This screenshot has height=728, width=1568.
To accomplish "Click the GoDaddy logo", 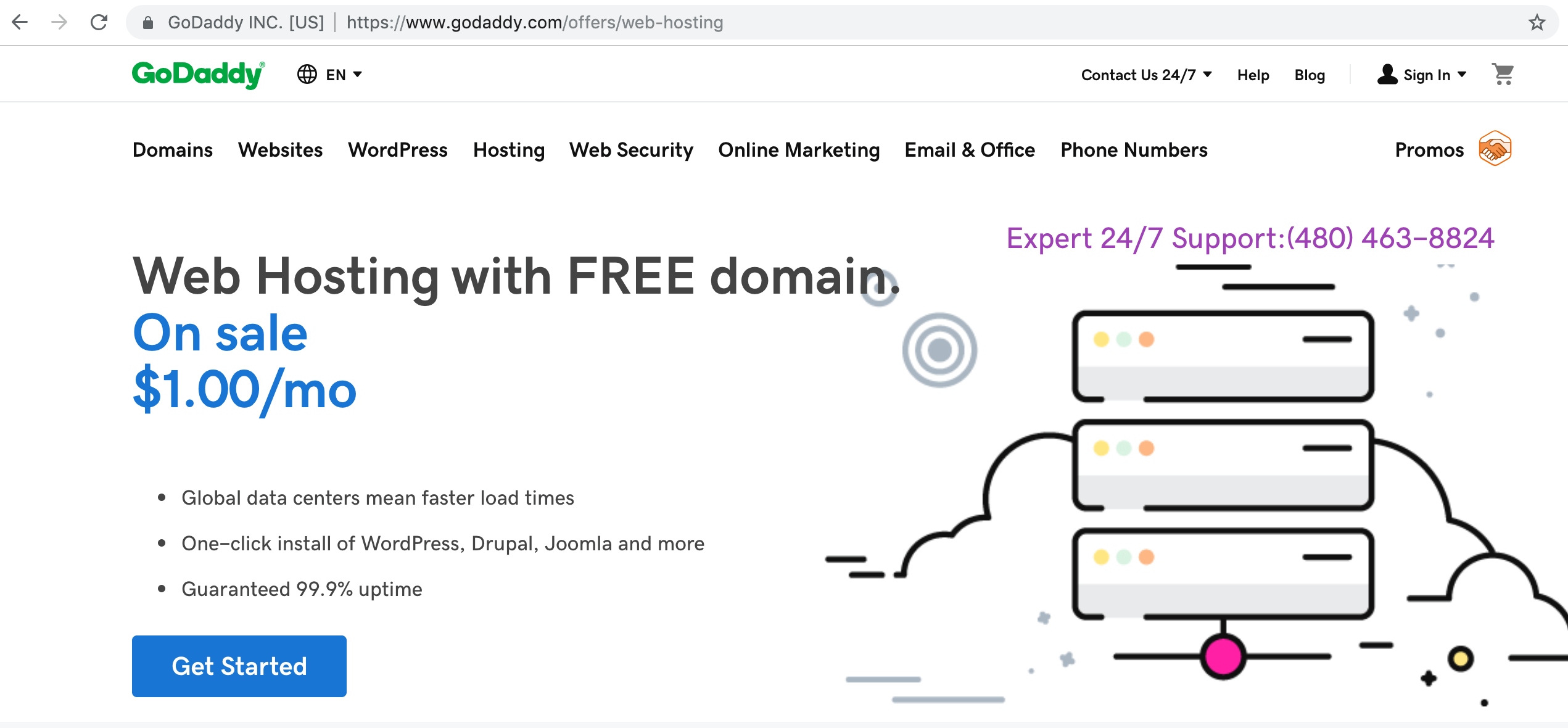I will pos(197,74).
